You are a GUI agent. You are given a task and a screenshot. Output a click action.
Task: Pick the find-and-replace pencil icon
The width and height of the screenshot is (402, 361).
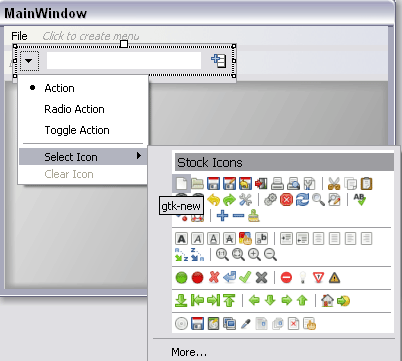tap(334, 200)
